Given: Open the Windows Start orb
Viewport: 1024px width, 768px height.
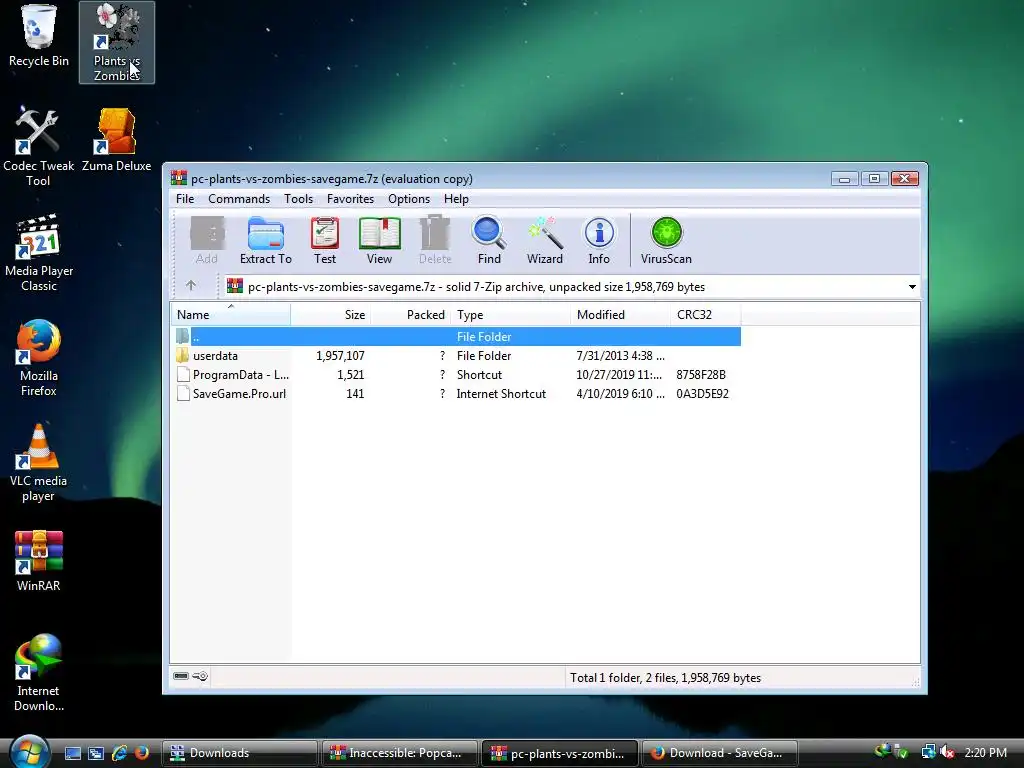Looking at the screenshot, I should click(x=30, y=751).
